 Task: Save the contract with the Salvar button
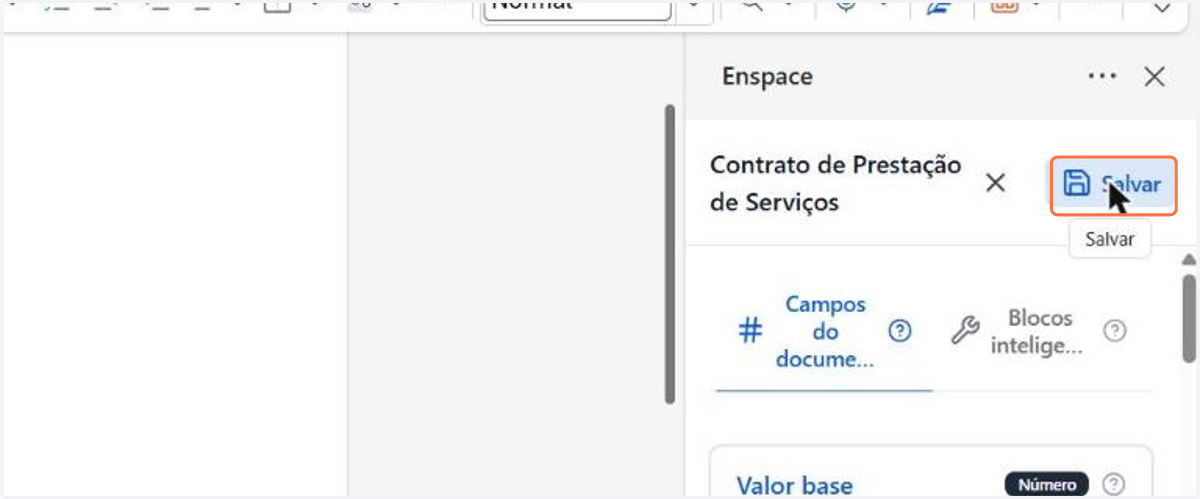pyautogui.click(x=1112, y=185)
